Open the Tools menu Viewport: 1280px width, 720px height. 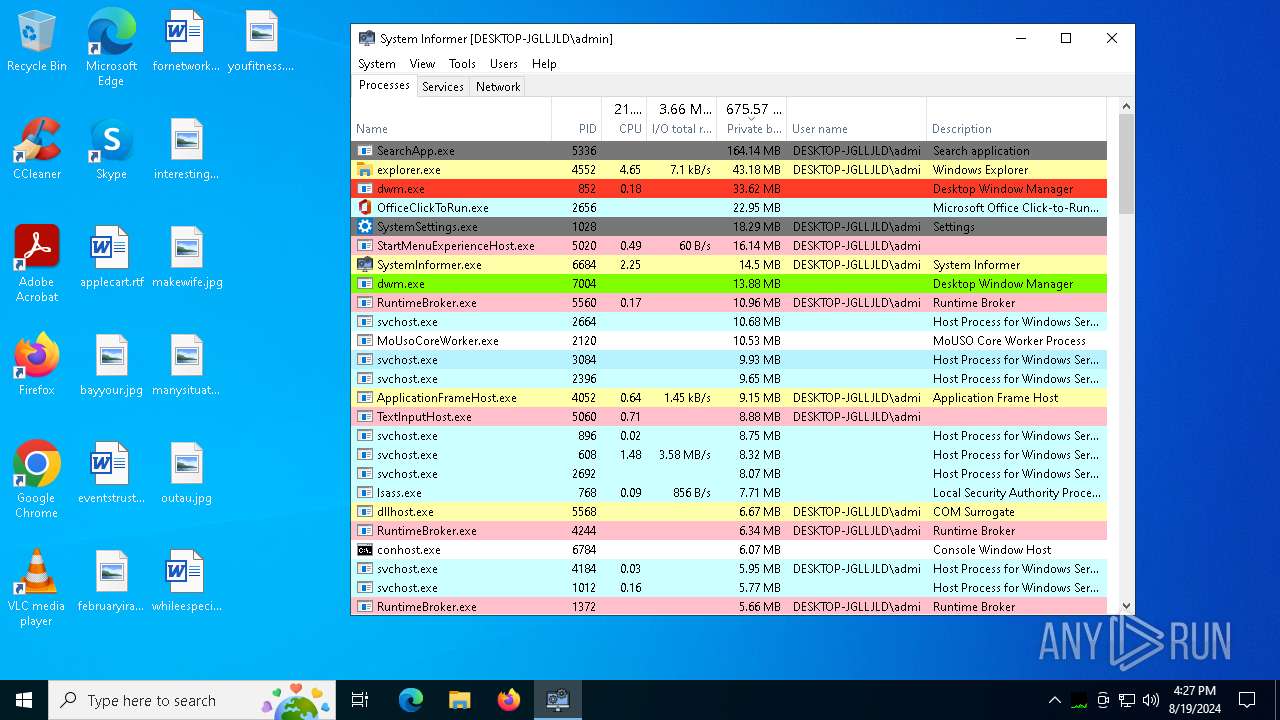(462, 63)
